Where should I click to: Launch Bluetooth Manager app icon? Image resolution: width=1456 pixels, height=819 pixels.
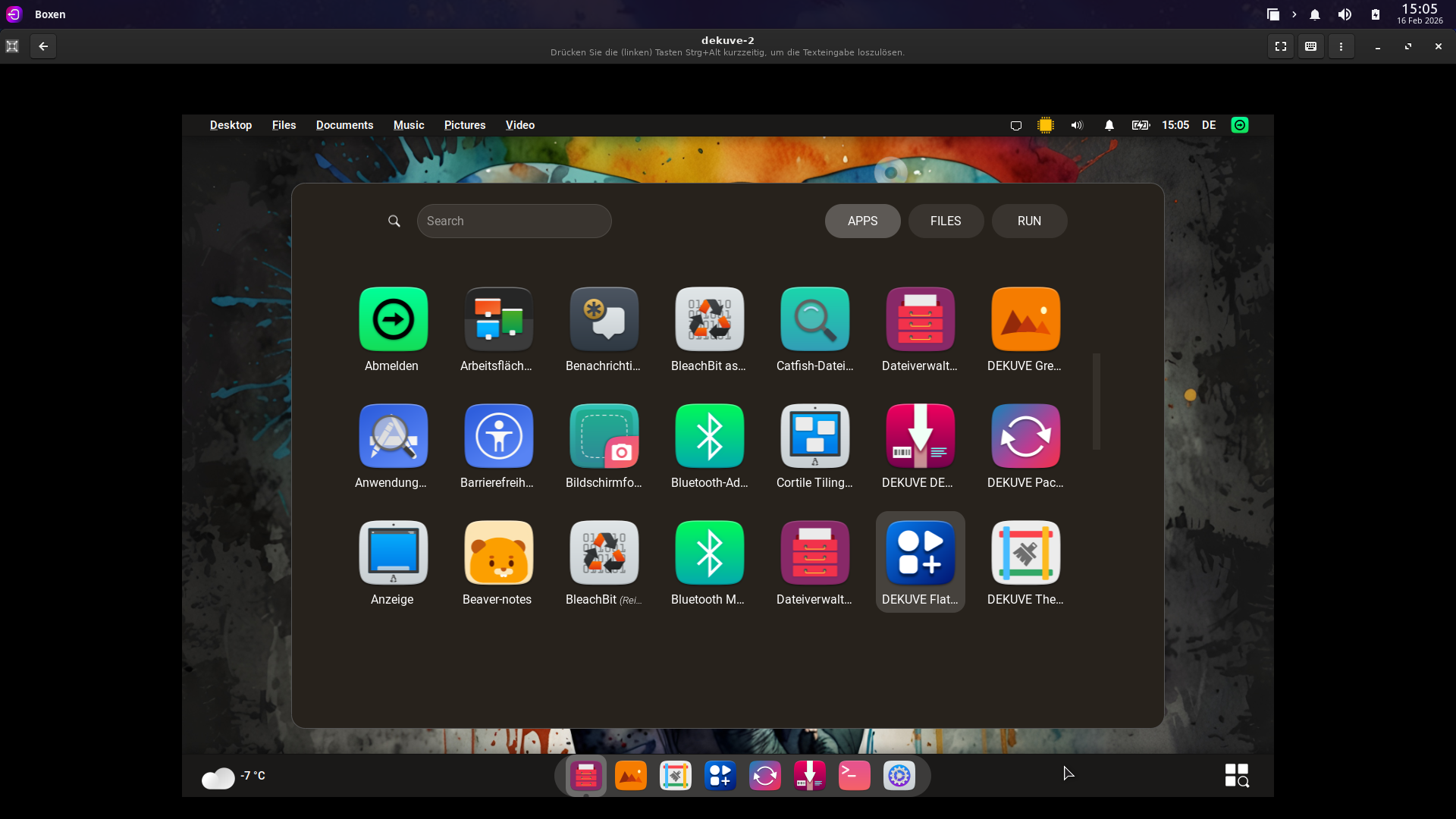pos(709,553)
